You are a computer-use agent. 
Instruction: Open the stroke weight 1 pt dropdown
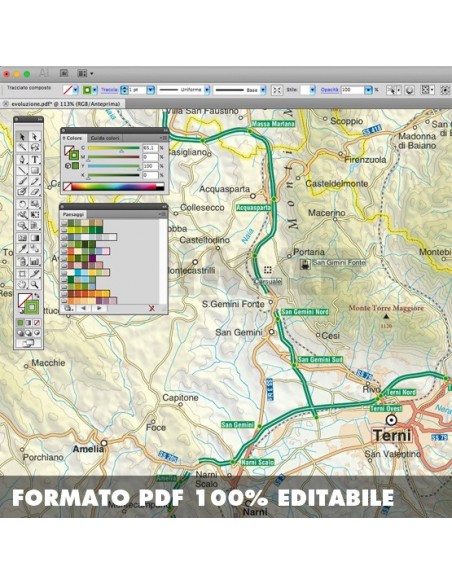[x=150, y=90]
